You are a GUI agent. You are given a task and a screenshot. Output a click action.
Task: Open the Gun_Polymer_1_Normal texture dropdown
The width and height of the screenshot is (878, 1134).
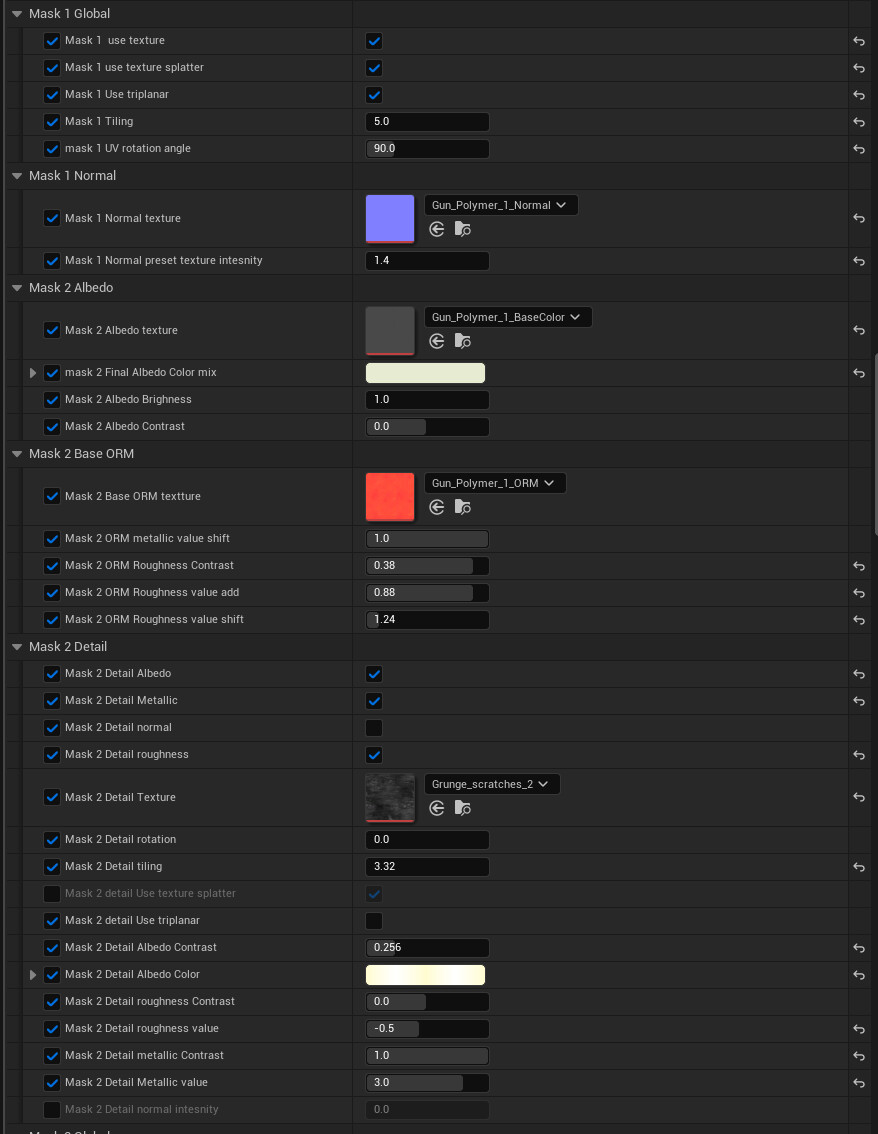pos(500,205)
